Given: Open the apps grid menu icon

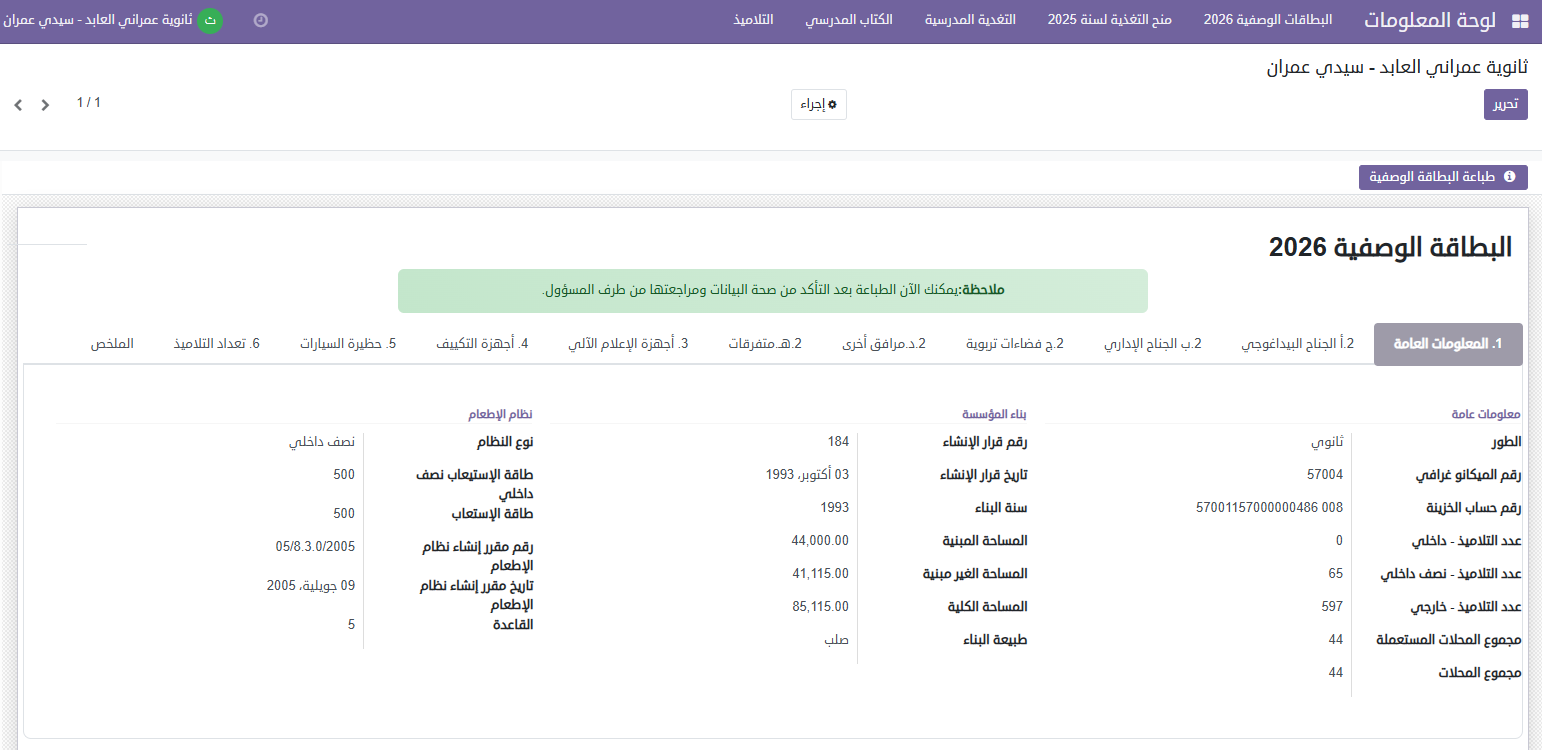Looking at the screenshot, I should tap(1519, 21).
